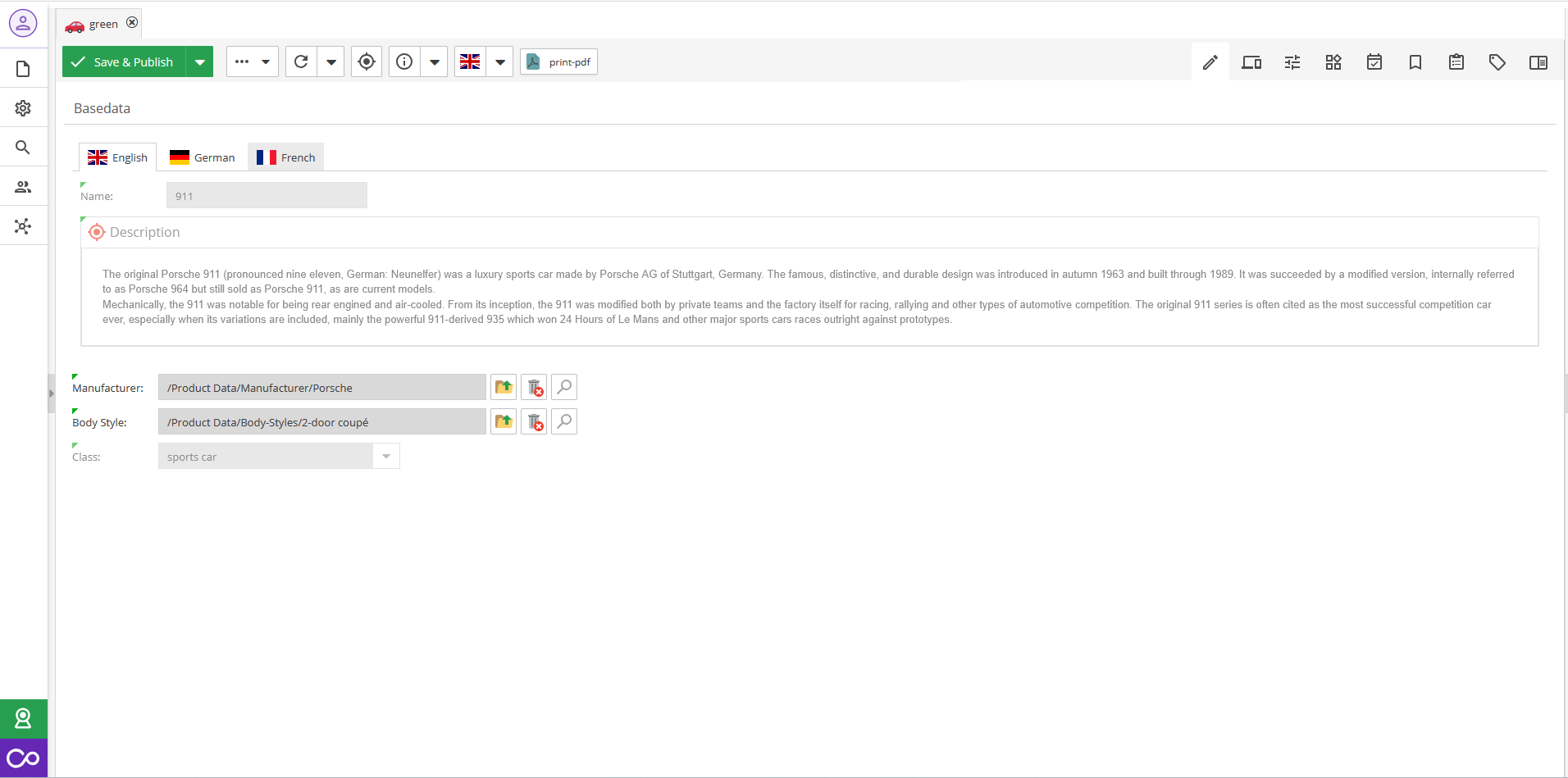
Task: Expand the language flag dropdown arrow
Action: point(499,62)
